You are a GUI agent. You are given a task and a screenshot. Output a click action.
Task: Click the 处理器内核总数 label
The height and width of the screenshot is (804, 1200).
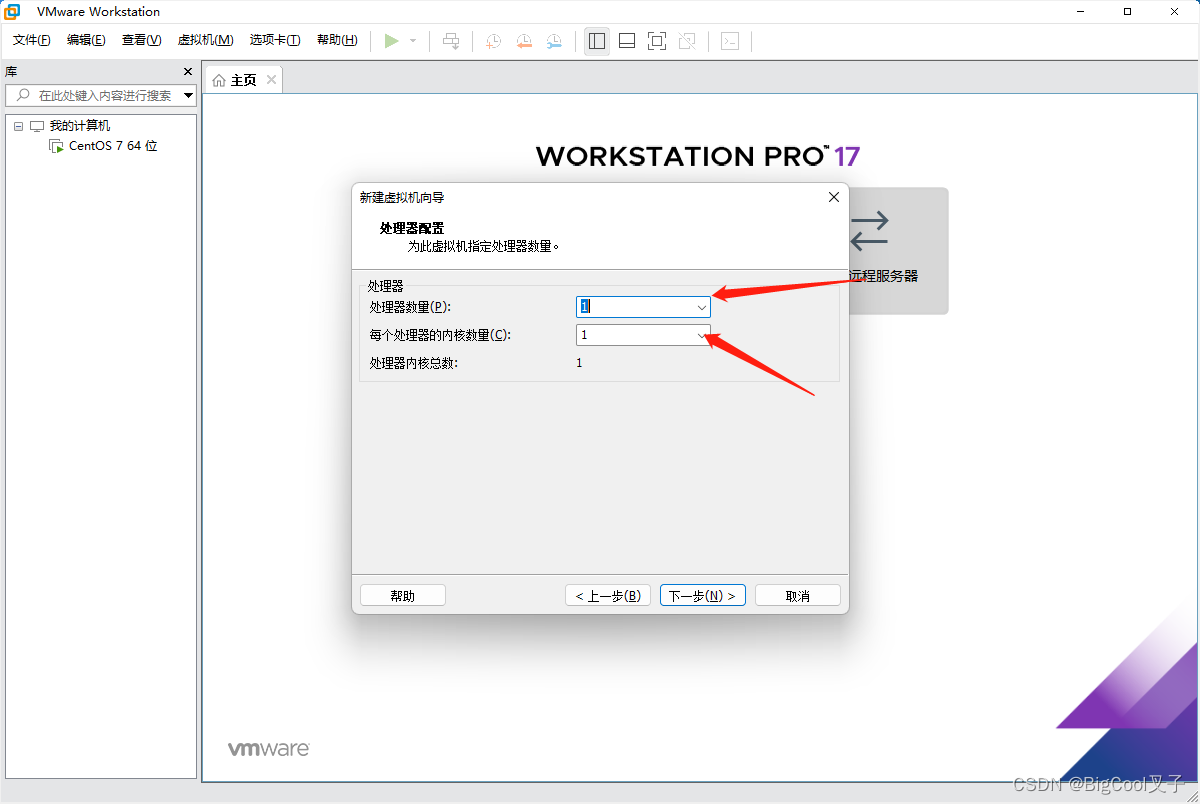click(413, 363)
